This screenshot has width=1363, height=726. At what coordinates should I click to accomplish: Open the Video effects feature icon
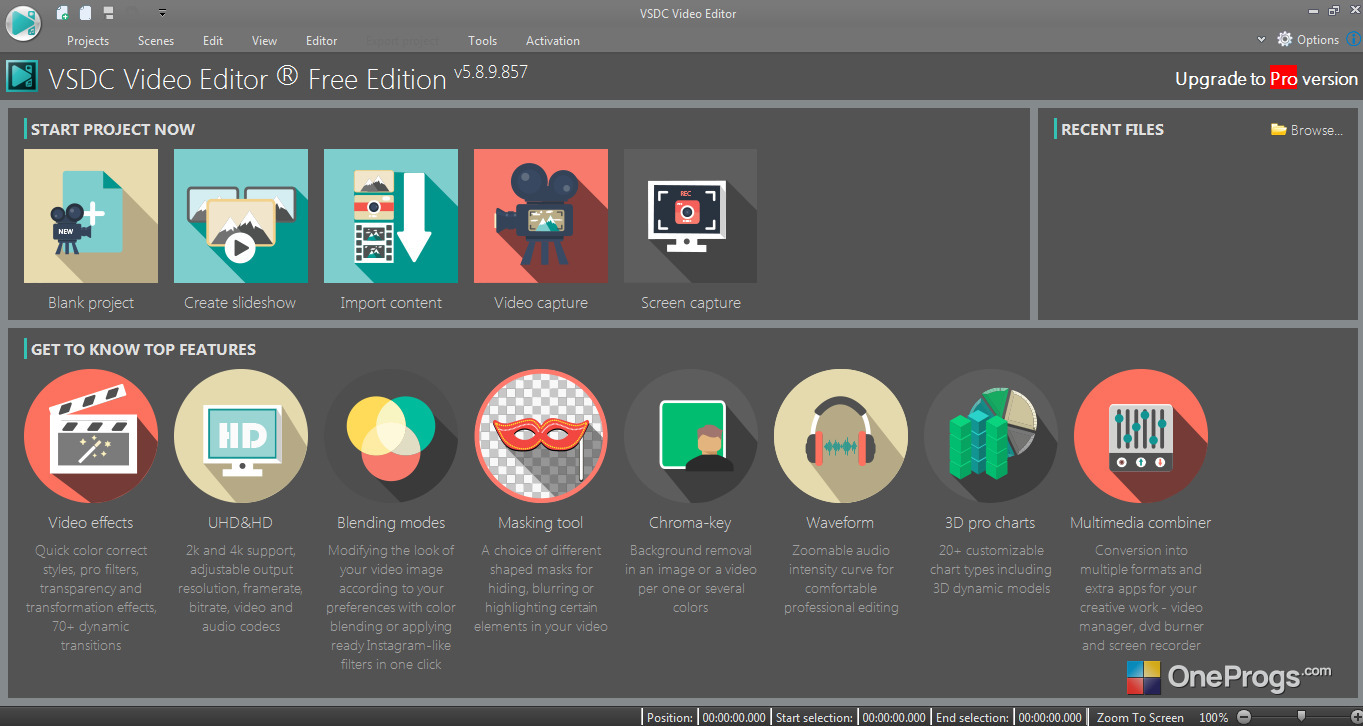click(x=91, y=436)
